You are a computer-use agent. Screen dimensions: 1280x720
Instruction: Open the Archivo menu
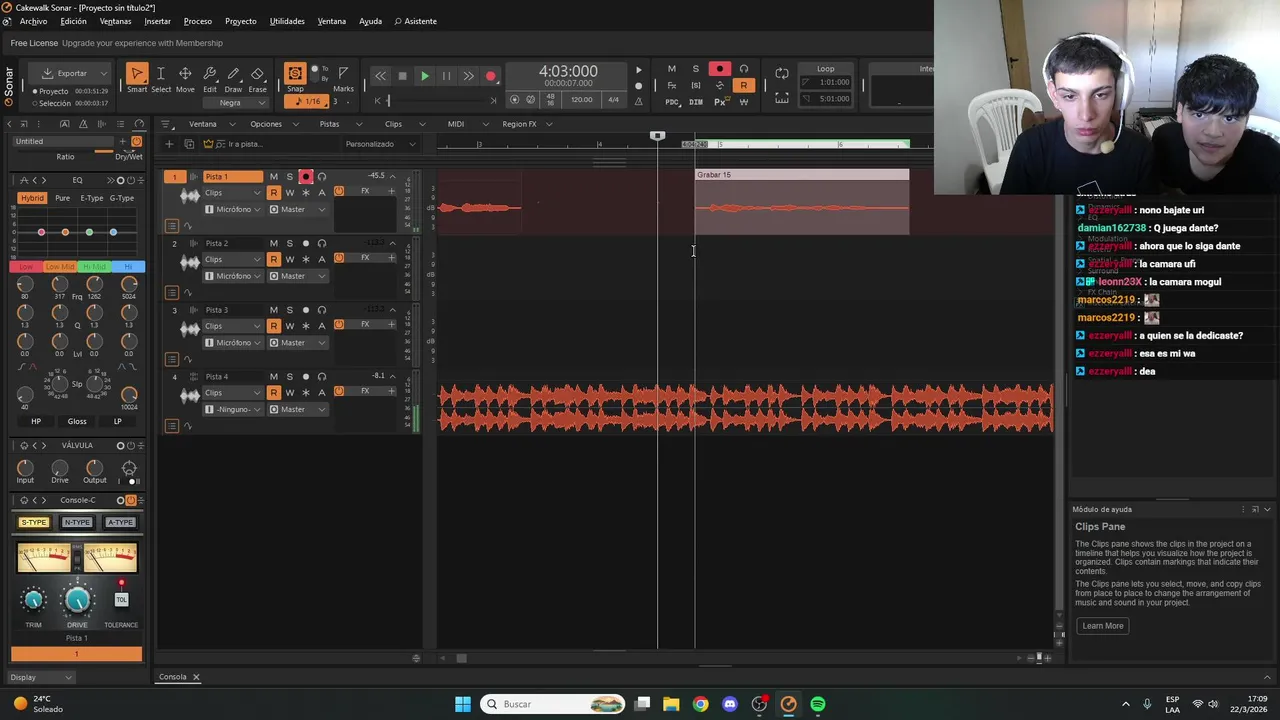pyautogui.click(x=33, y=21)
